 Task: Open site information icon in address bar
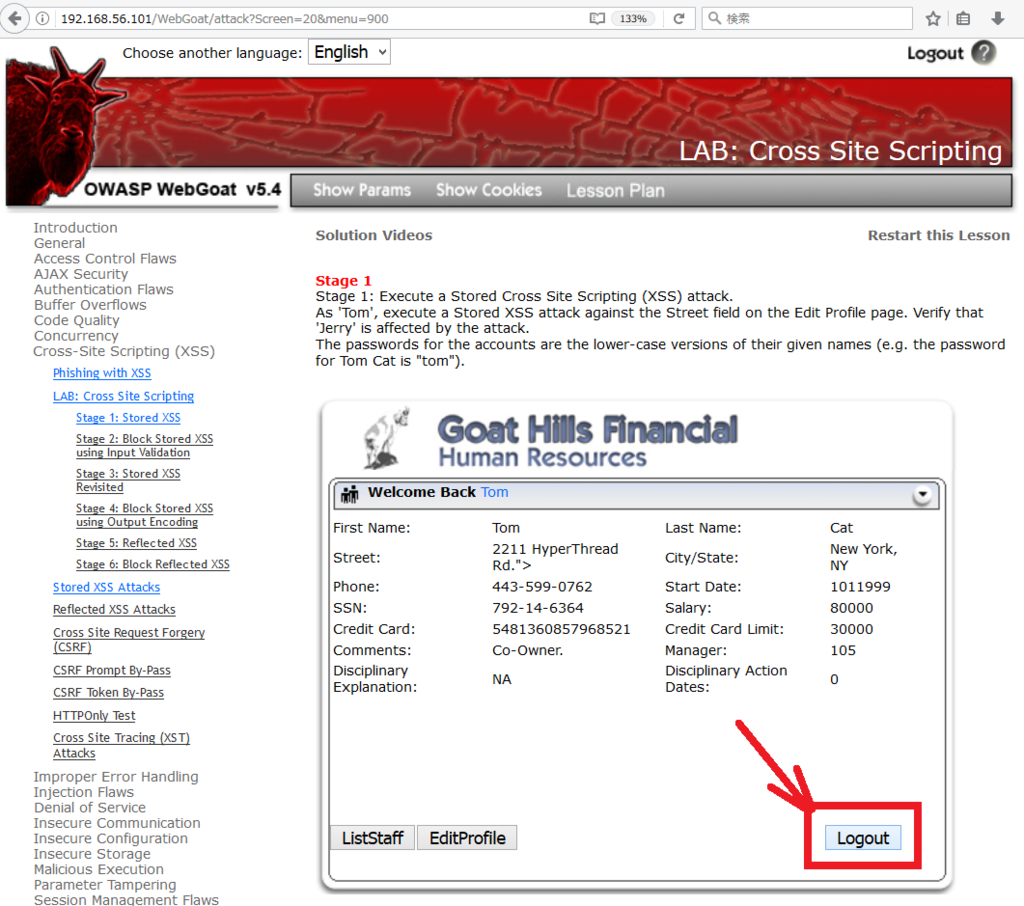[42, 18]
